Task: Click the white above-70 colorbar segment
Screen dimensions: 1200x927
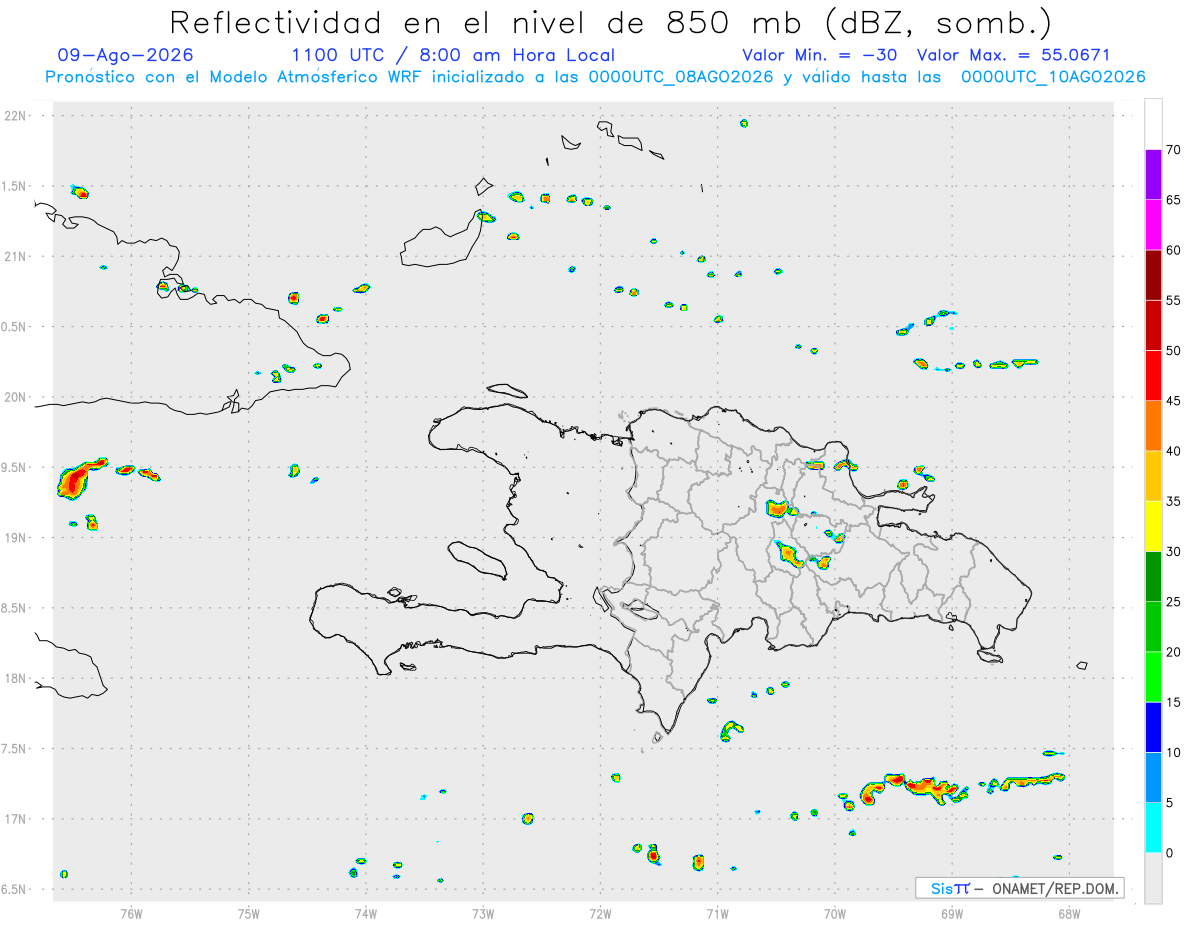Action: 1153,124
